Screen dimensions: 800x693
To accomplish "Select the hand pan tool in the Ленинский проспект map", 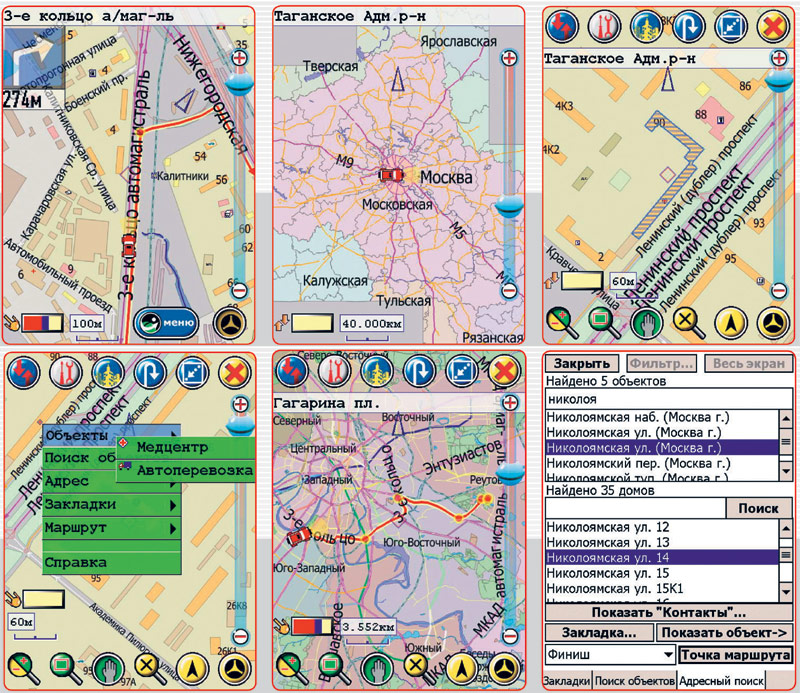I will 647,323.
